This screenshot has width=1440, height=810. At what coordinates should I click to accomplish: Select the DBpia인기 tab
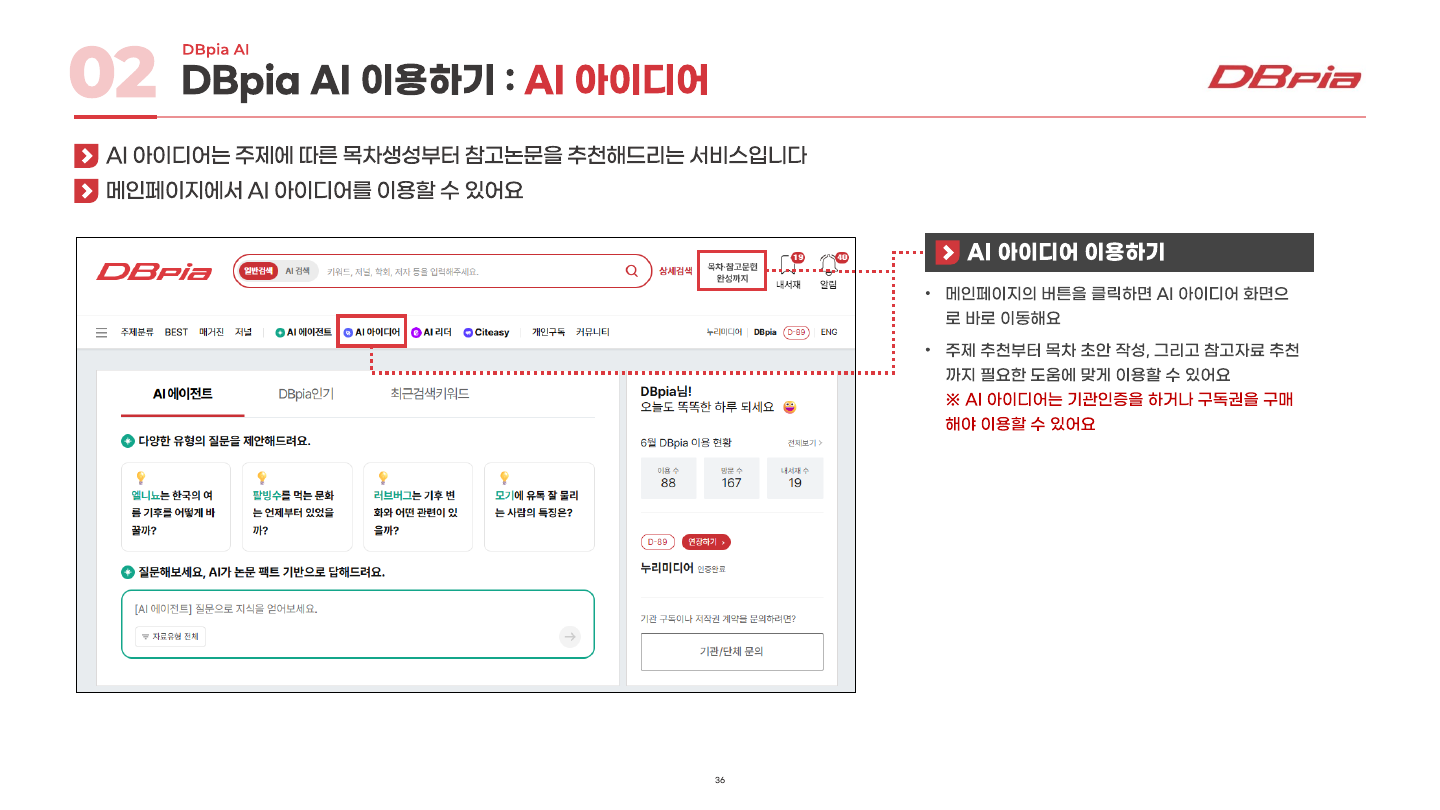pos(306,394)
